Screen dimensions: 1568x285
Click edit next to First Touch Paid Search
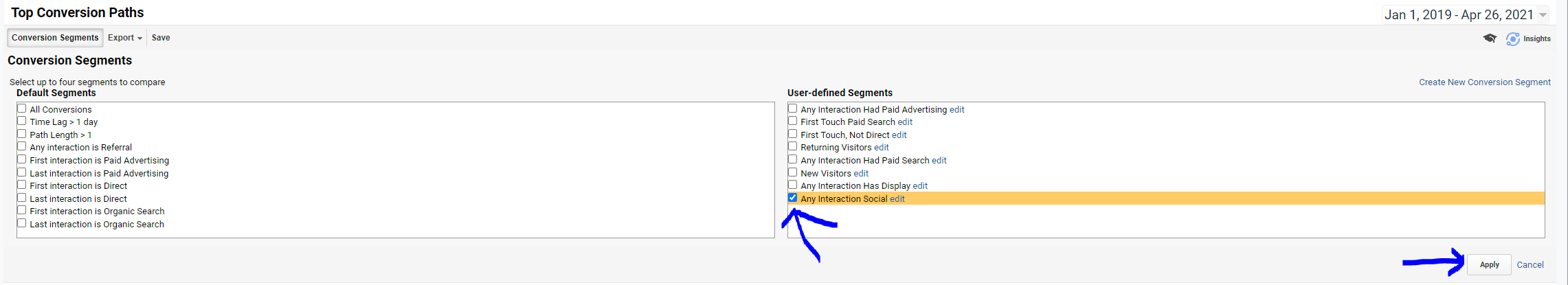point(905,122)
